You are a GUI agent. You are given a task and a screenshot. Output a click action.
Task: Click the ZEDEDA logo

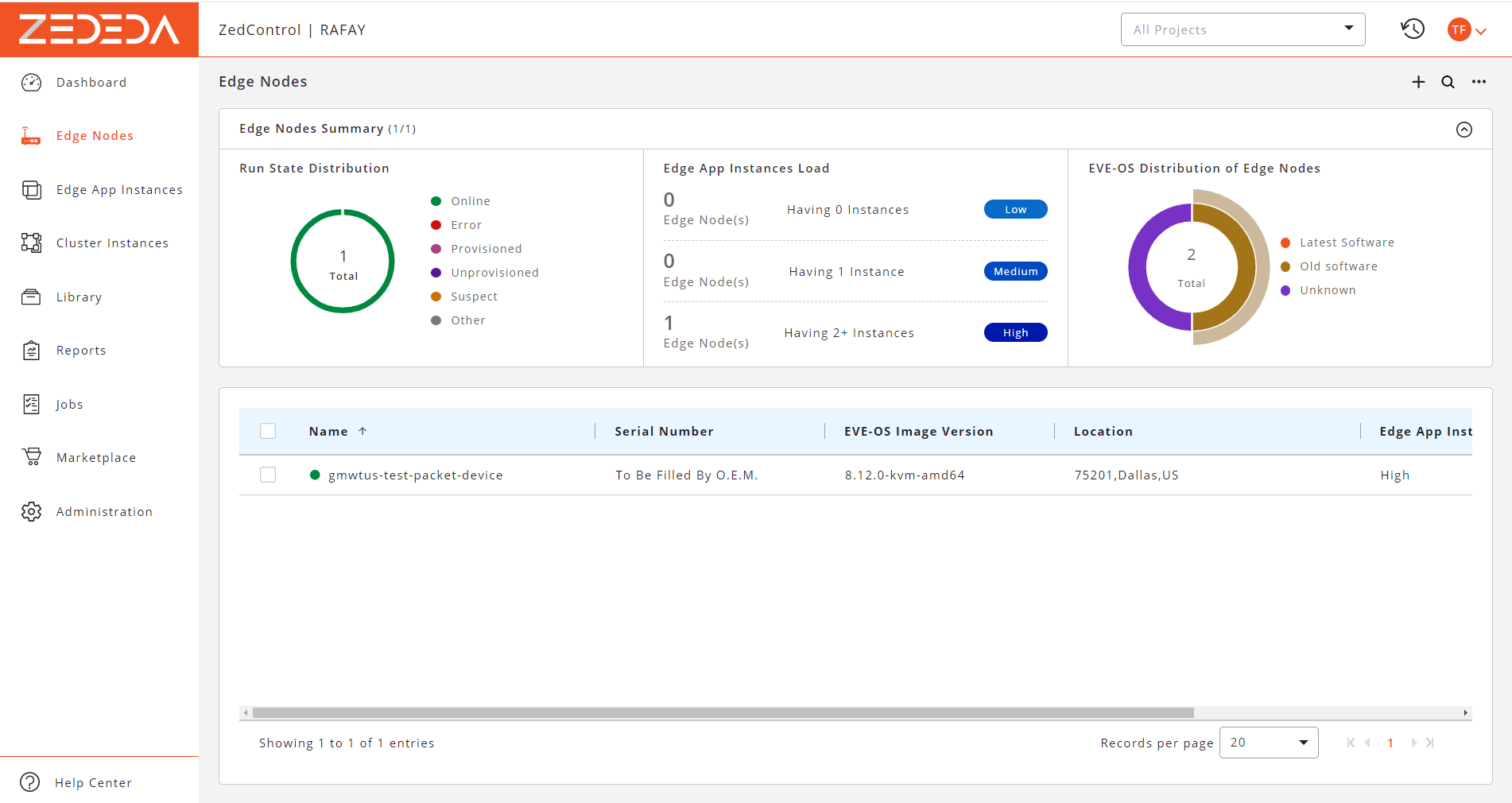tap(99, 29)
